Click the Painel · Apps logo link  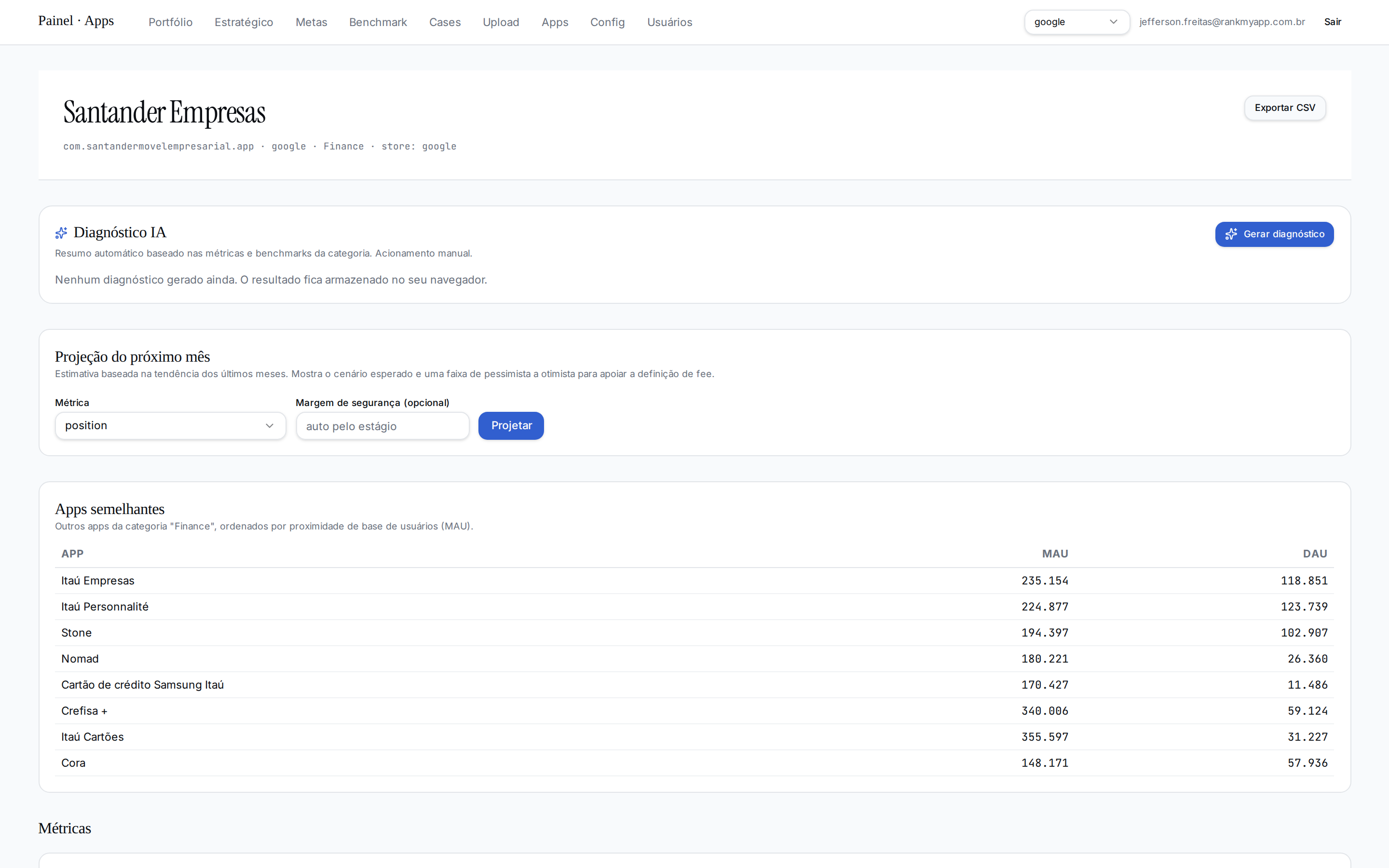coord(76,21)
